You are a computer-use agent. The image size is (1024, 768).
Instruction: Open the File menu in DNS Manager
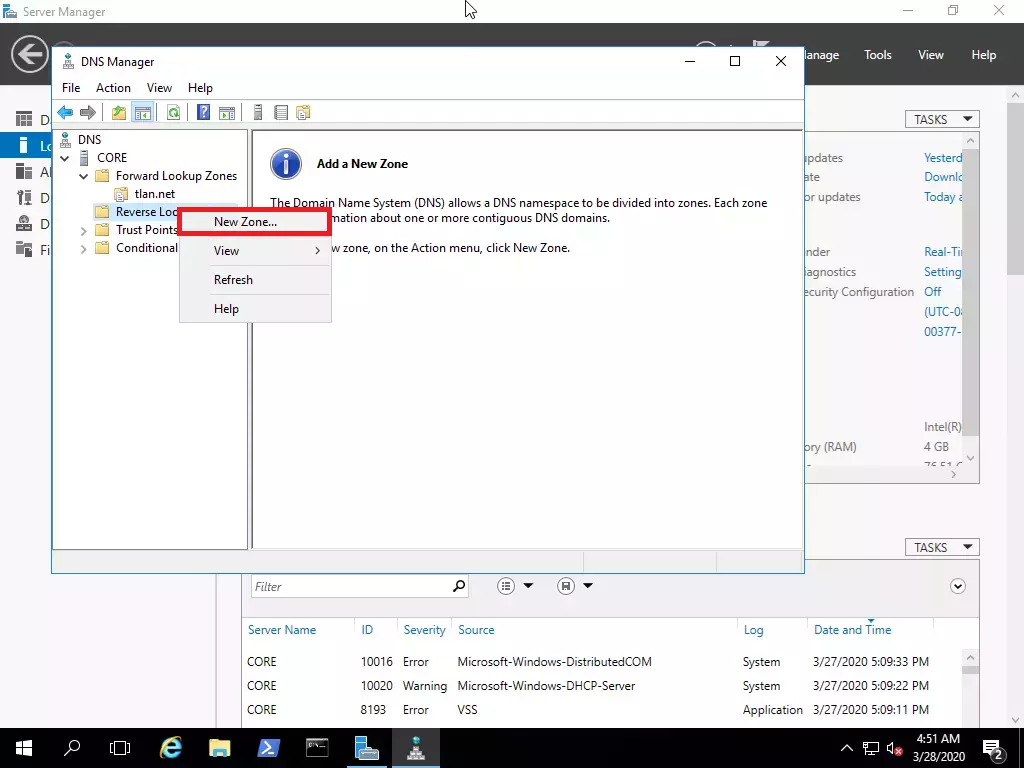pyautogui.click(x=71, y=88)
